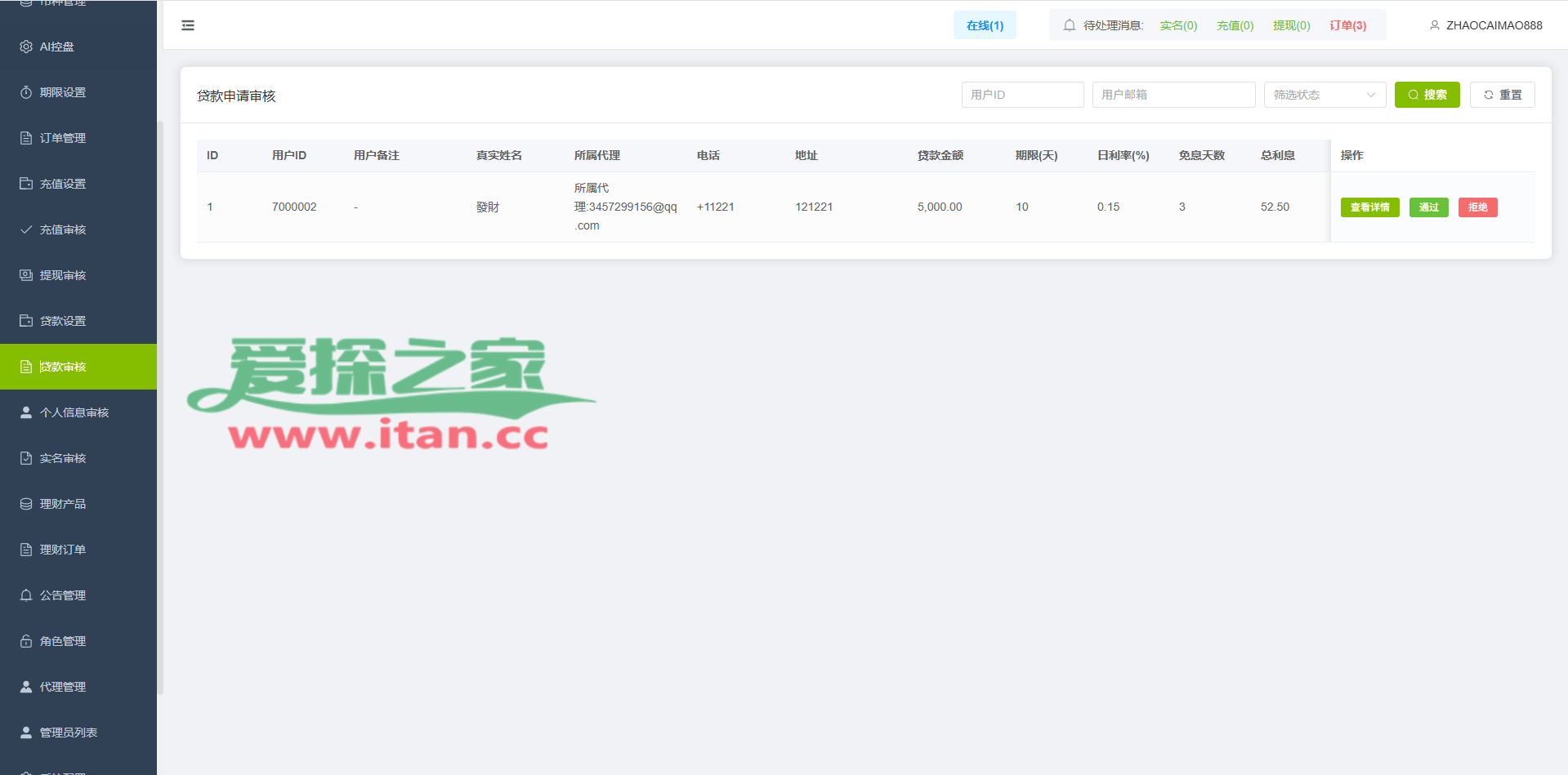Expand the 筛选状态 dropdown arrow
Screen dimensions: 1568x775
[1371, 95]
